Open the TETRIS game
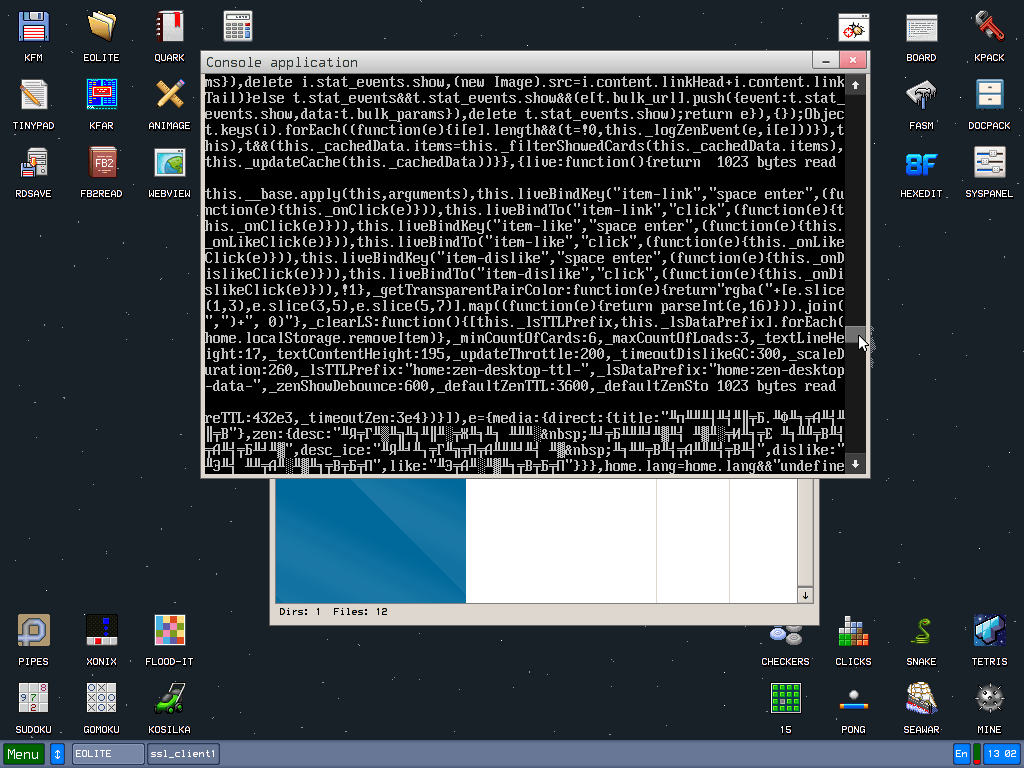Viewport: 1024px width, 768px height. pyautogui.click(x=989, y=629)
